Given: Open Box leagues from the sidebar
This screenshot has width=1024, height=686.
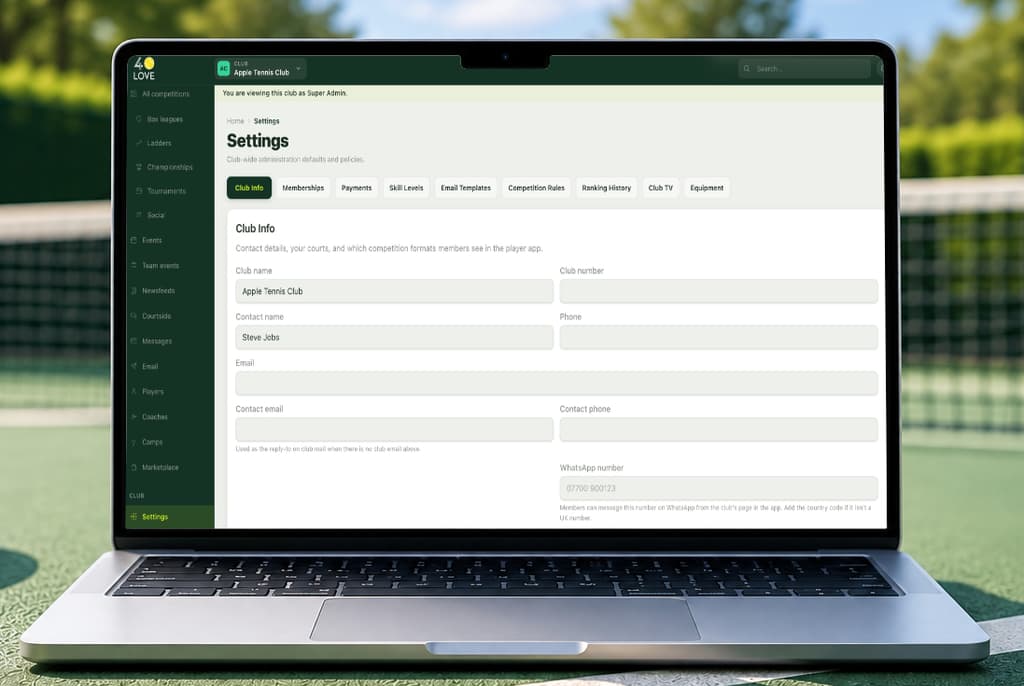Looking at the screenshot, I should 160,120.
